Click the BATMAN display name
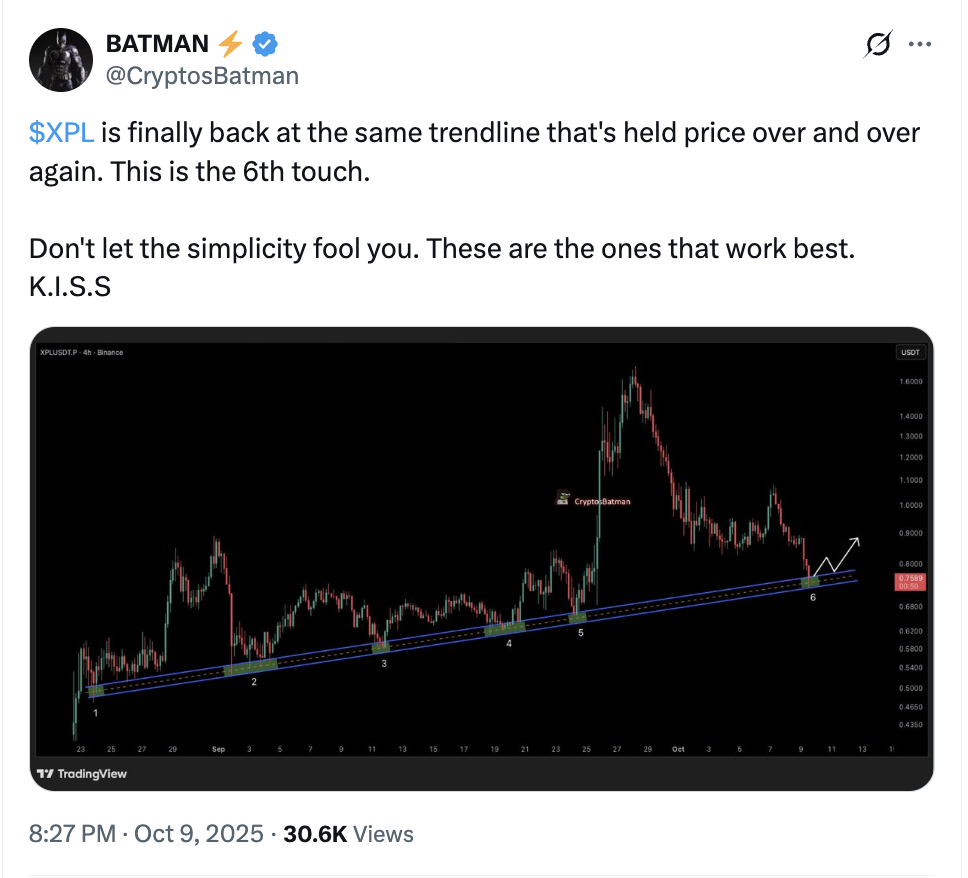Image resolution: width=968 pixels, height=878 pixels. tap(157, 43)
